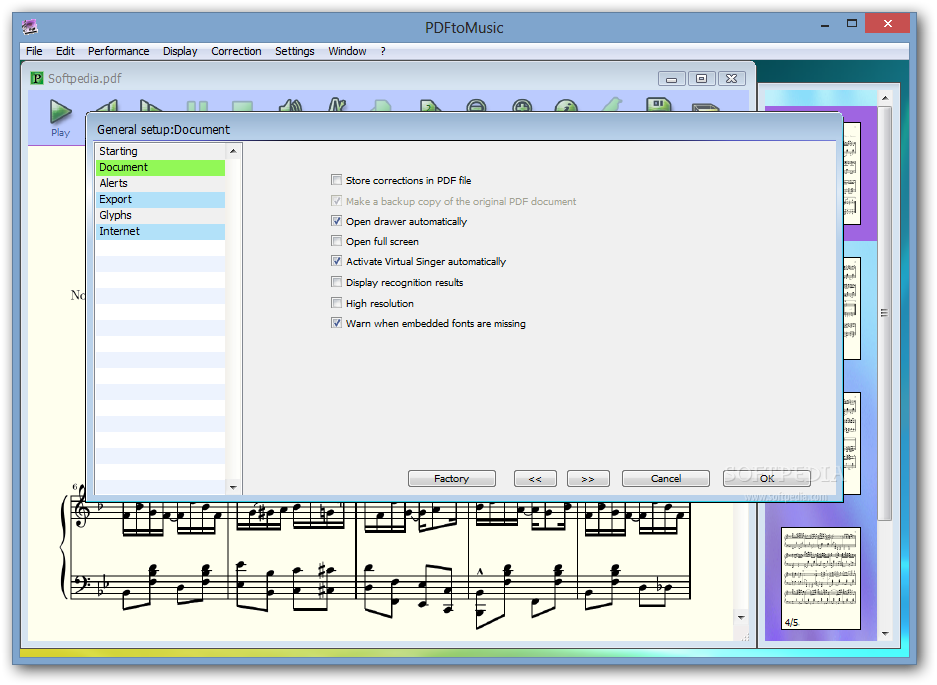Select the Internet setup category
Image resolution: width=937 pixels, height=685 pixels.
(160, 231)
